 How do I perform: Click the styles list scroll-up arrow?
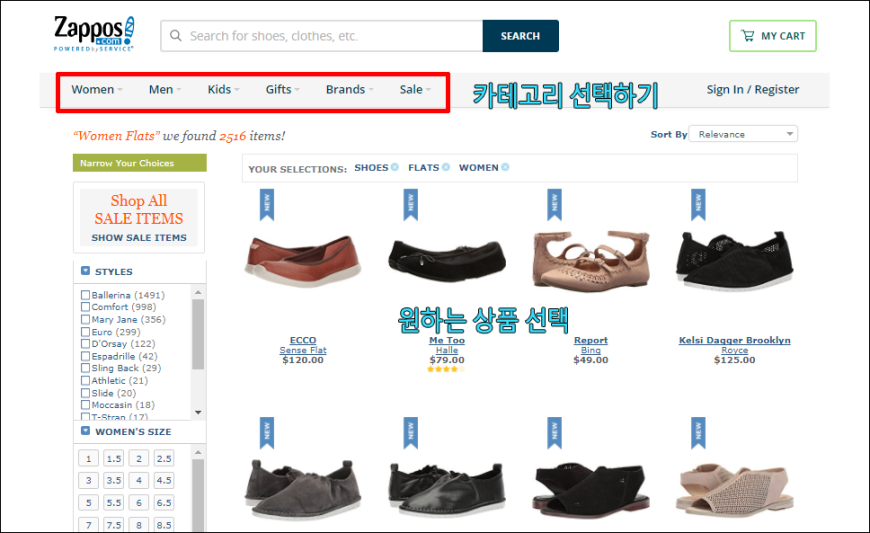pyautogui.click(x=198, y=292)
